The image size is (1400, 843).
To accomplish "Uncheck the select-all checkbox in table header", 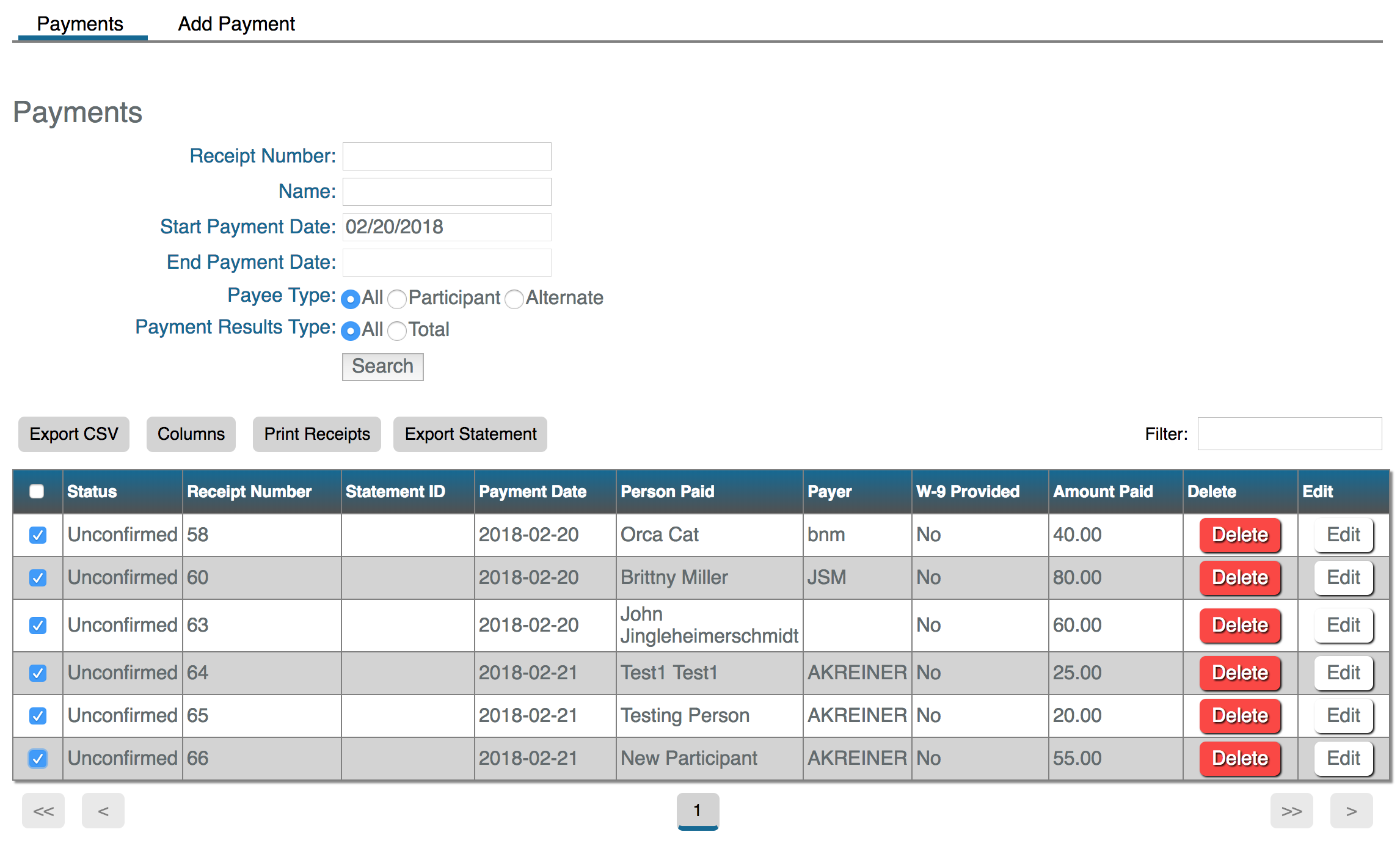I will tap(37, 491).
